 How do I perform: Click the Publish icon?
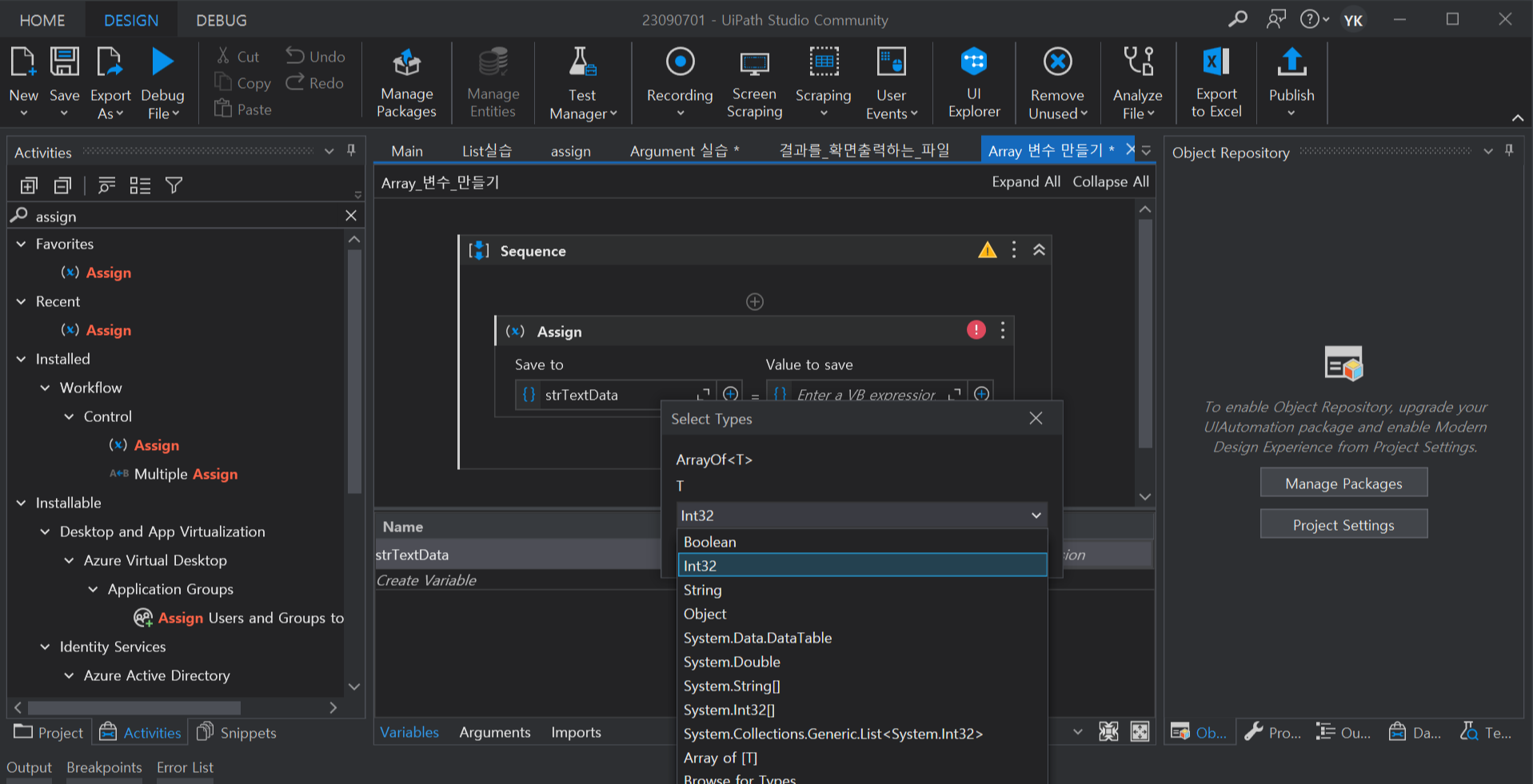(x=1291, y=62)
